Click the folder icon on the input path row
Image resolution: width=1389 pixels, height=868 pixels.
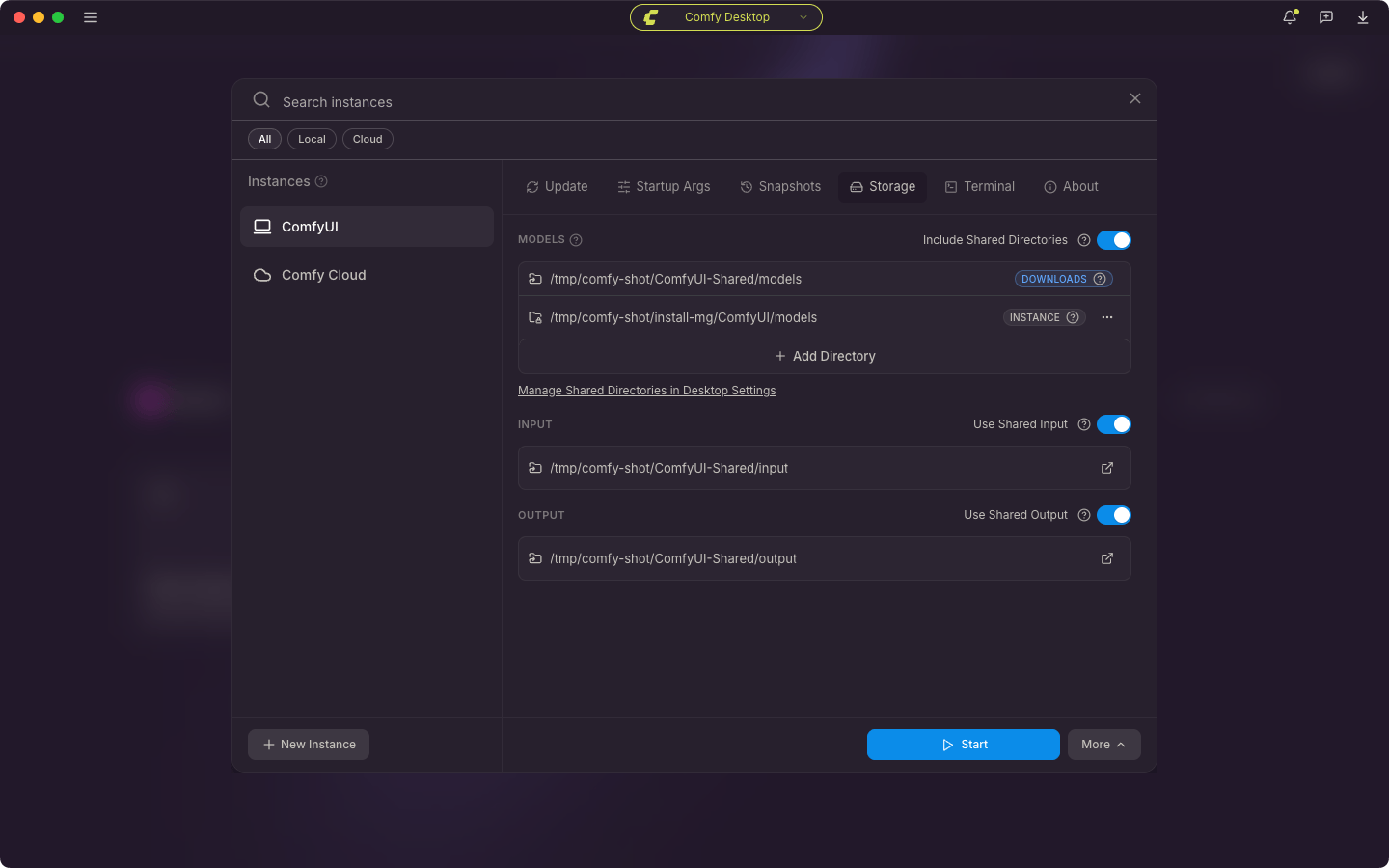click(535, 468)
